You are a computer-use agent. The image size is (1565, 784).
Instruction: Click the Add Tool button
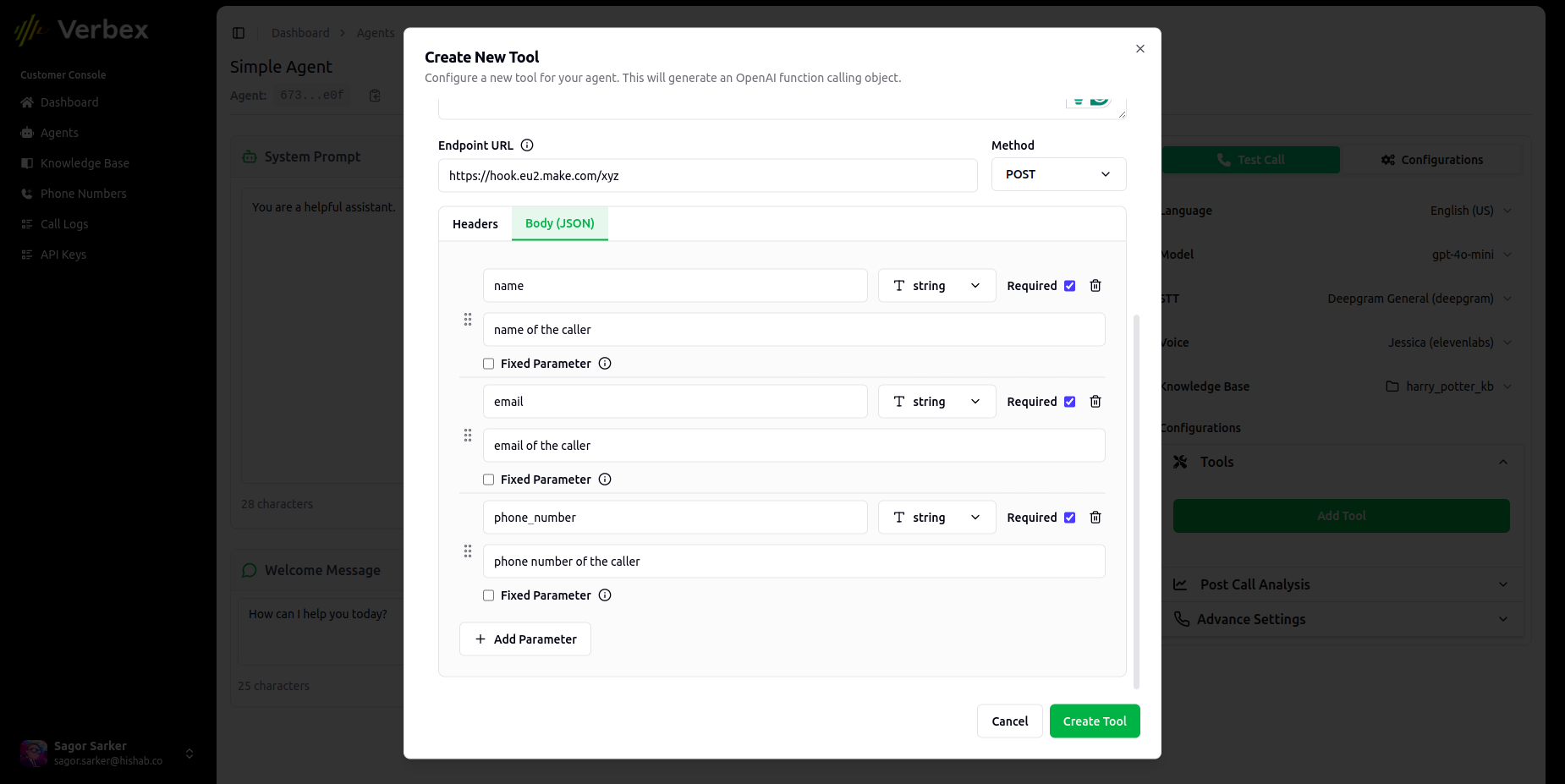coord(1342,516)
